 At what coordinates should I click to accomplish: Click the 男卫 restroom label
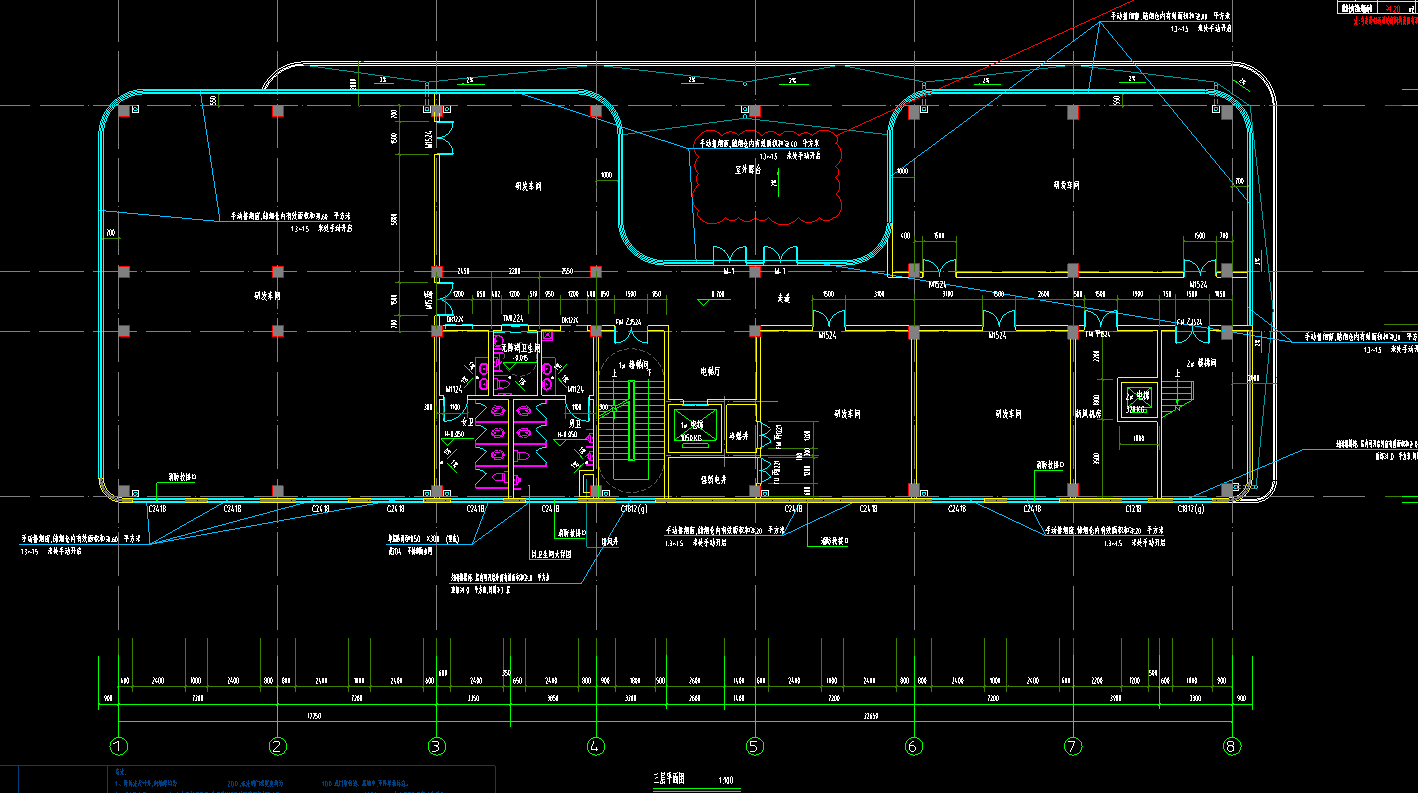575,422
